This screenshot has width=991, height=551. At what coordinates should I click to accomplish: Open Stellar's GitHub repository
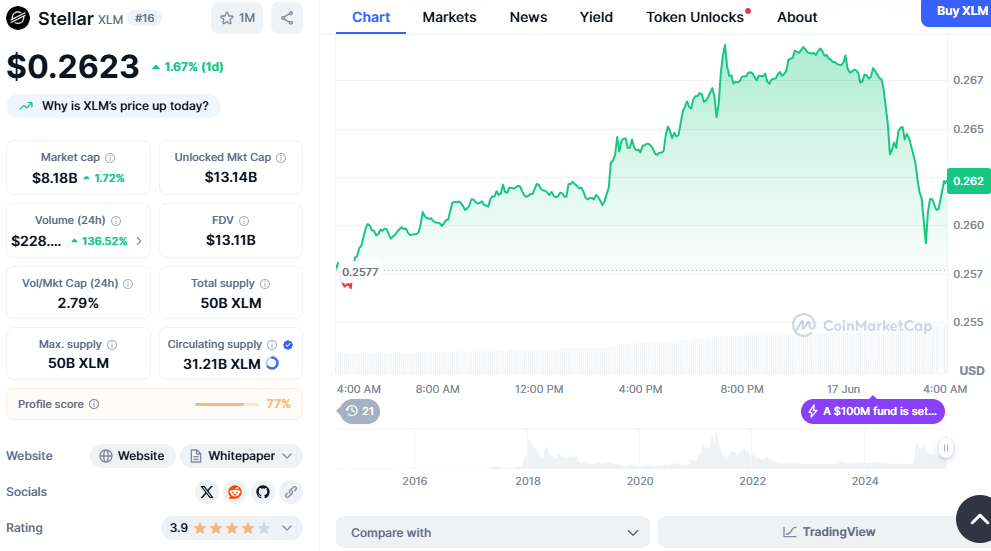point(263,492)
